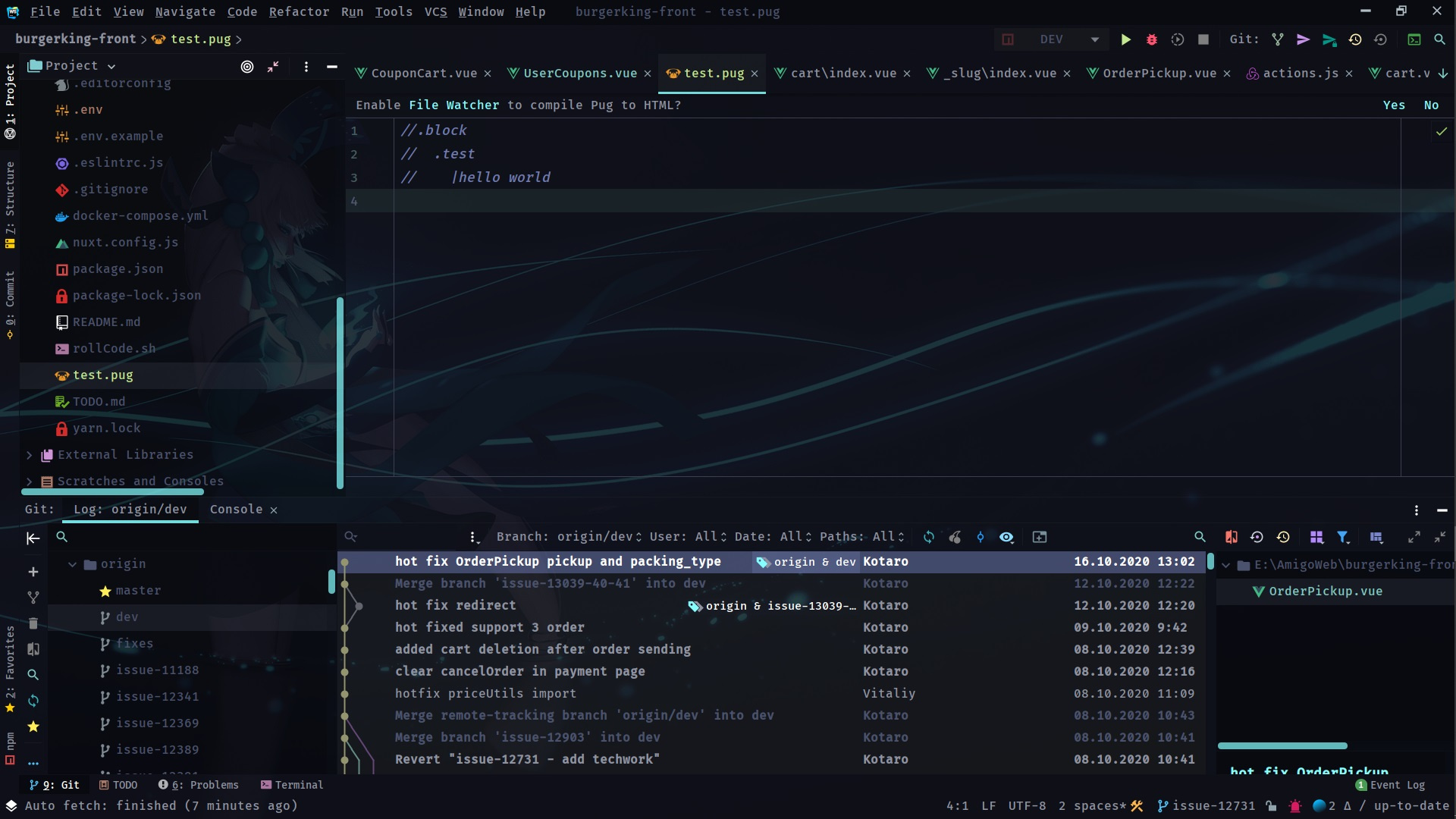Open the terminal icon in top toolbar
Screen dimensions: 1456x819
(1414, 39)
